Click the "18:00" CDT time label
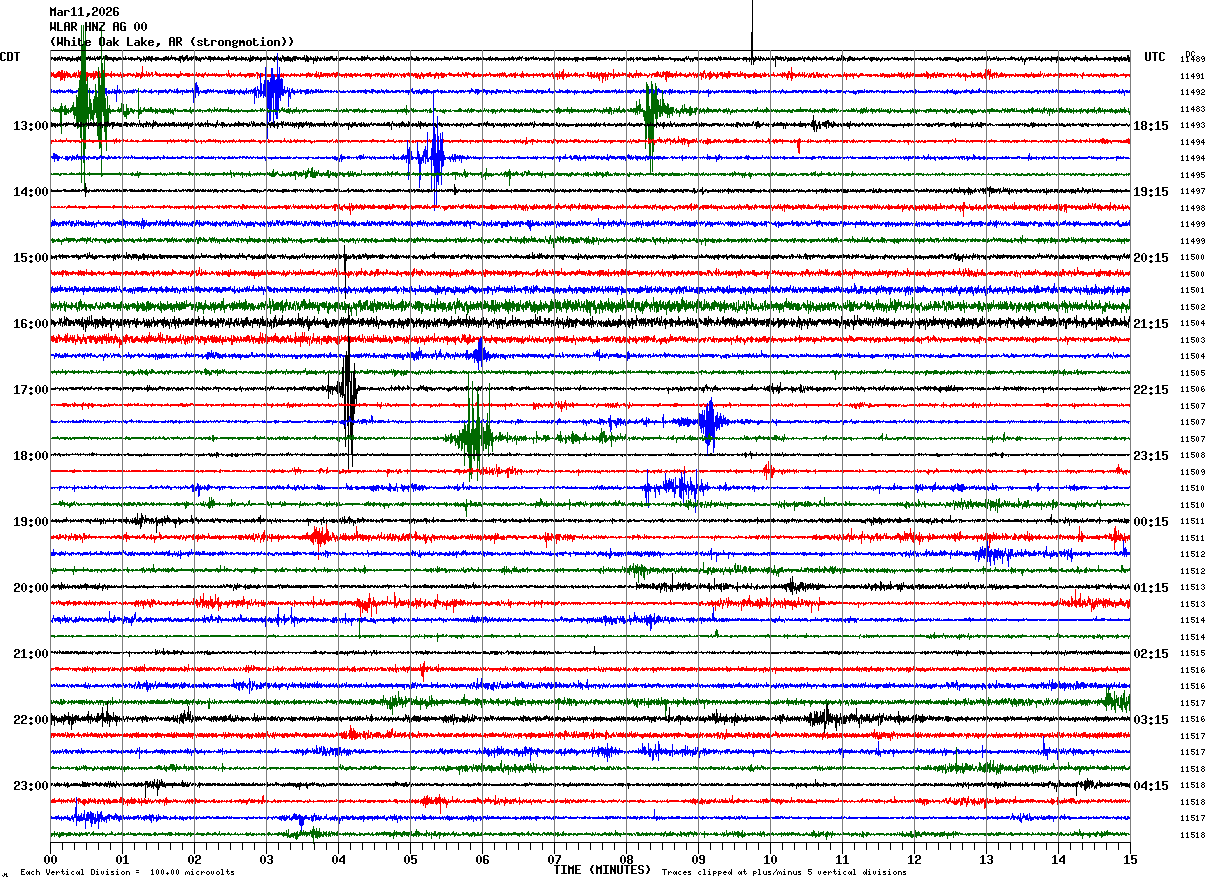Viewport: 1210px width, 886px height. pyautogui.click(x=31, y=456)
